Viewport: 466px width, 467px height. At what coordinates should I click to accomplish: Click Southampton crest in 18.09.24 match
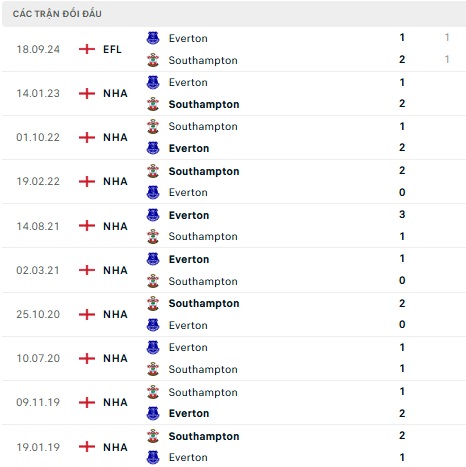[x=153, y=60]
